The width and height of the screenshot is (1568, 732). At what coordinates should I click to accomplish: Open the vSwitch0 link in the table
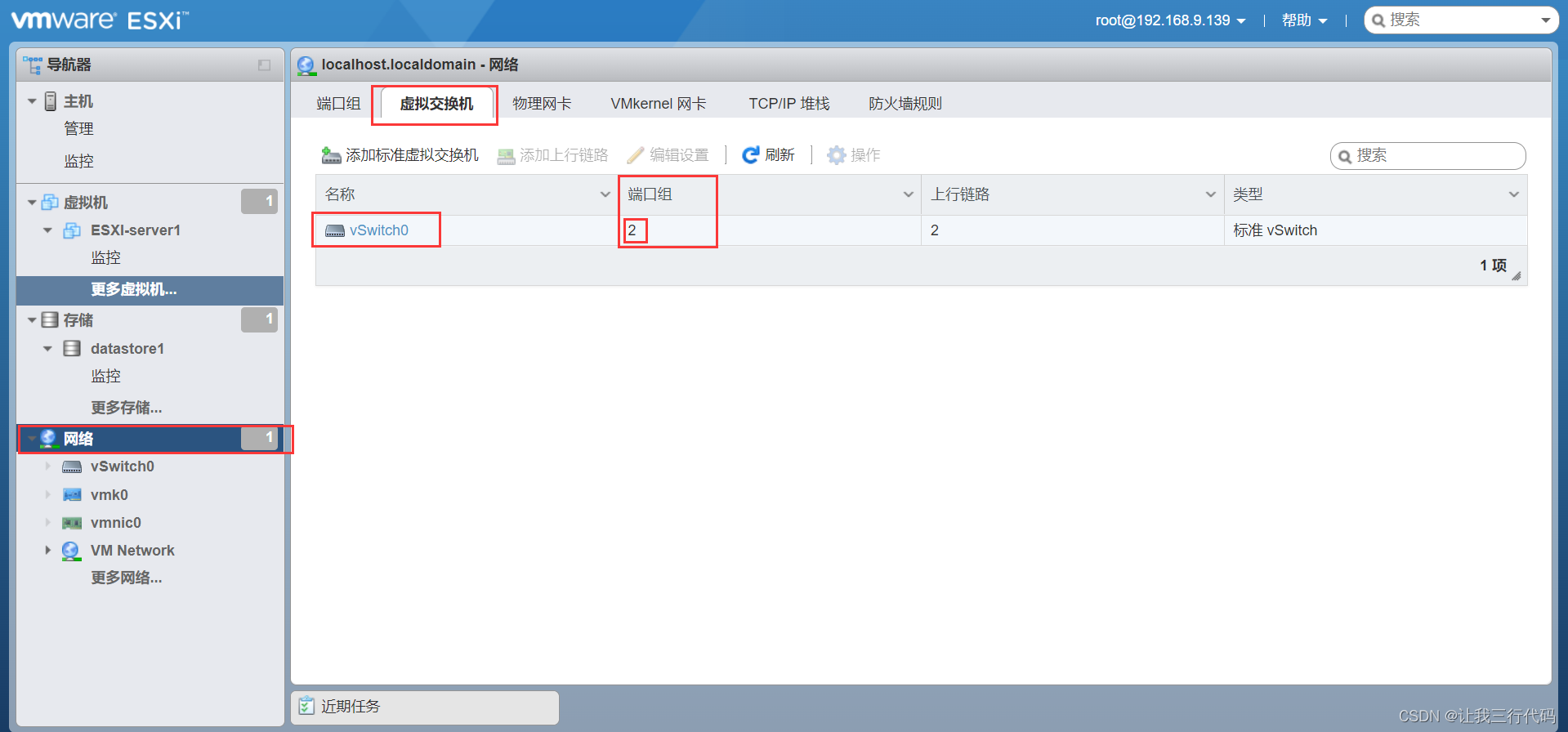tap(379, 230)
